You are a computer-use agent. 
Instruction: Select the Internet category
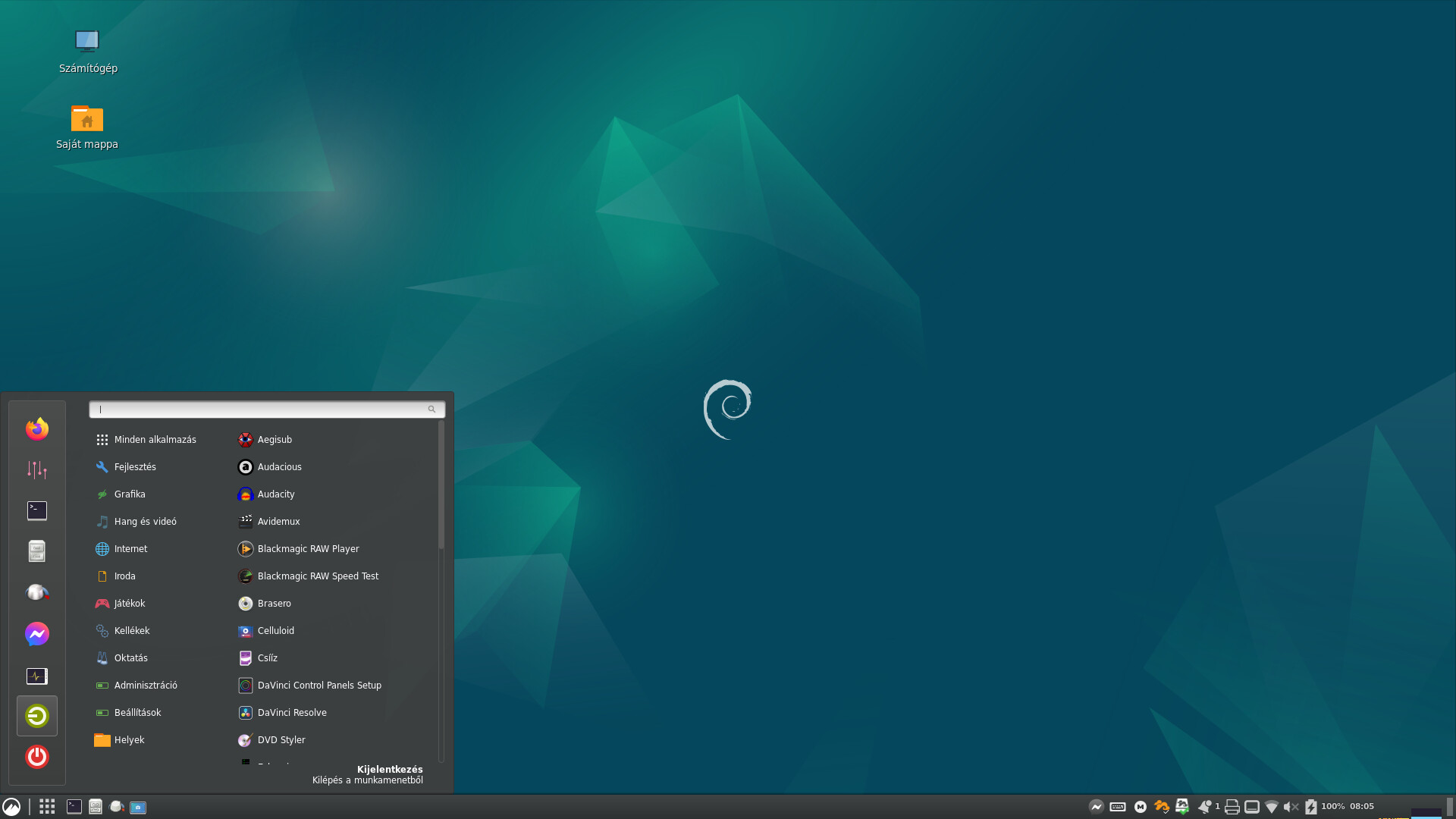tap(130, 549)
